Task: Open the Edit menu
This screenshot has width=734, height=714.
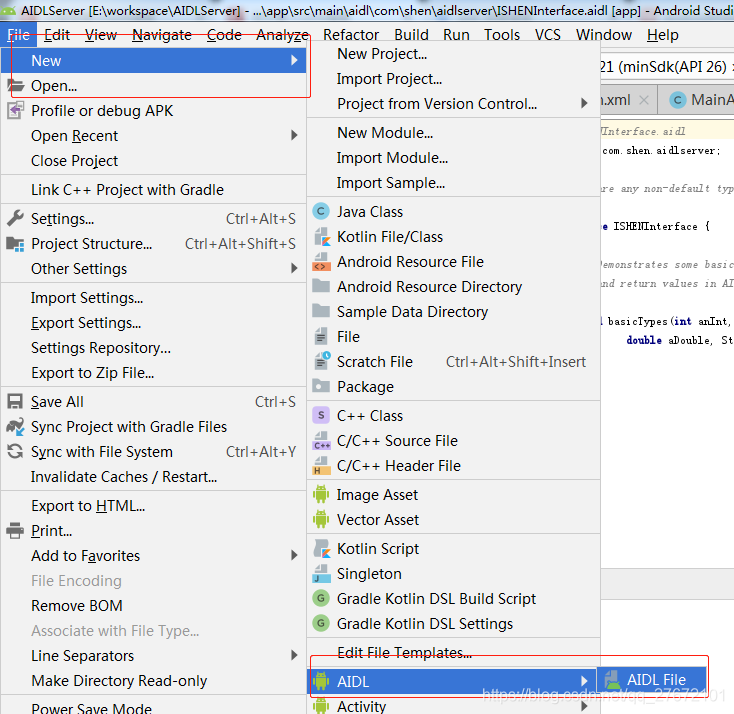Action: [x=57, y=35]
